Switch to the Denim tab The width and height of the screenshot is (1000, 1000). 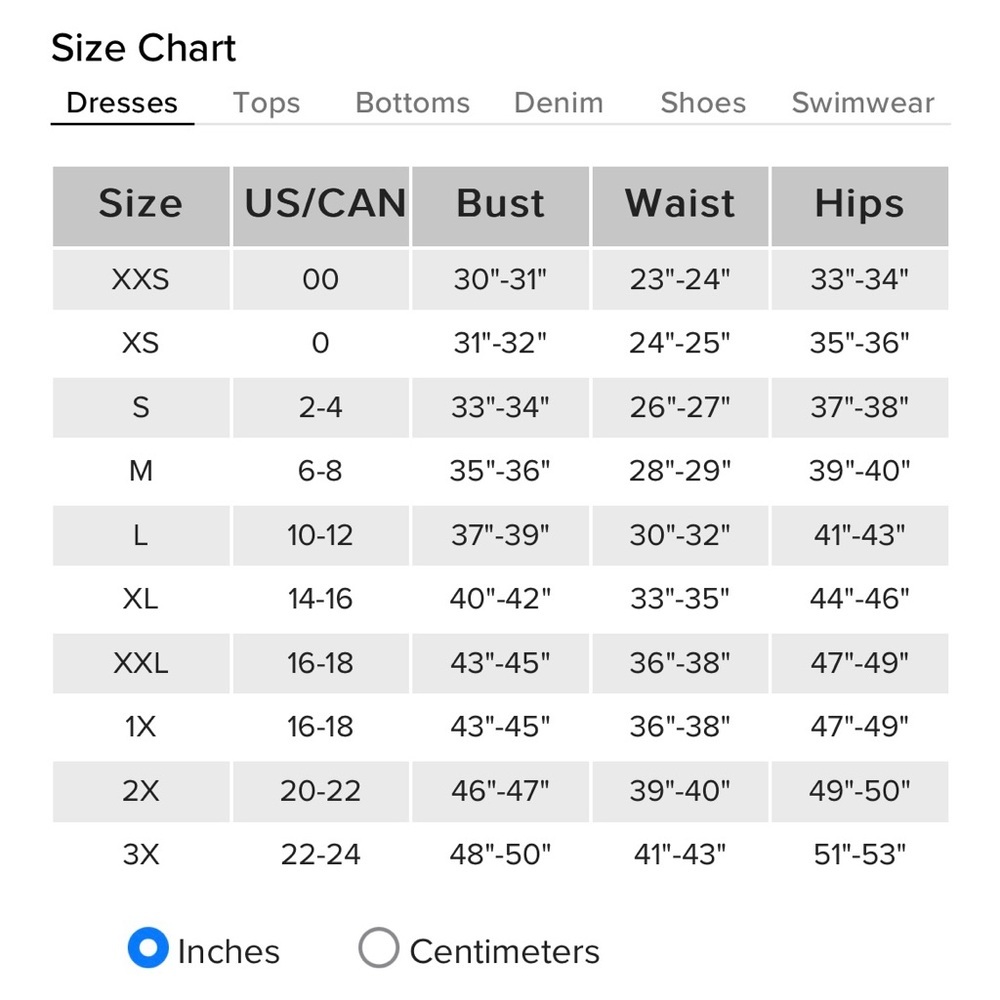(559, 103)
